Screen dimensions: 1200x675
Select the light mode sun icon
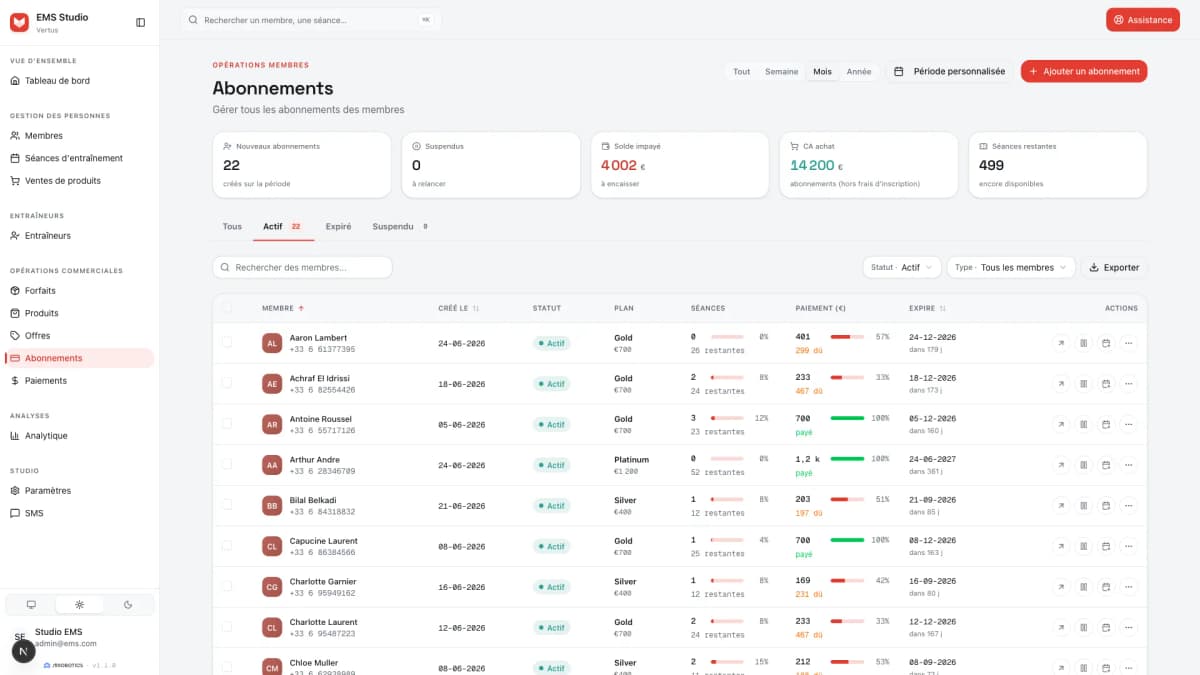pyautogui.click(x=80, y=604)
